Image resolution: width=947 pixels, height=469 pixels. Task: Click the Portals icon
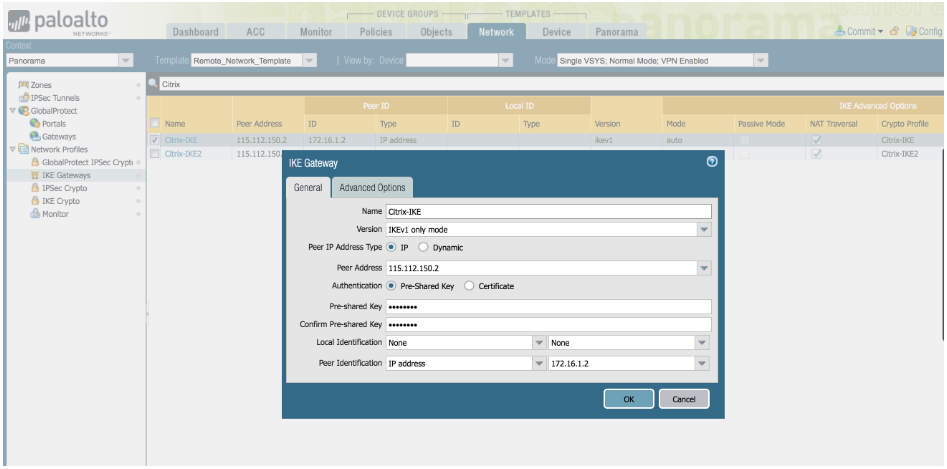coord(35,124)
